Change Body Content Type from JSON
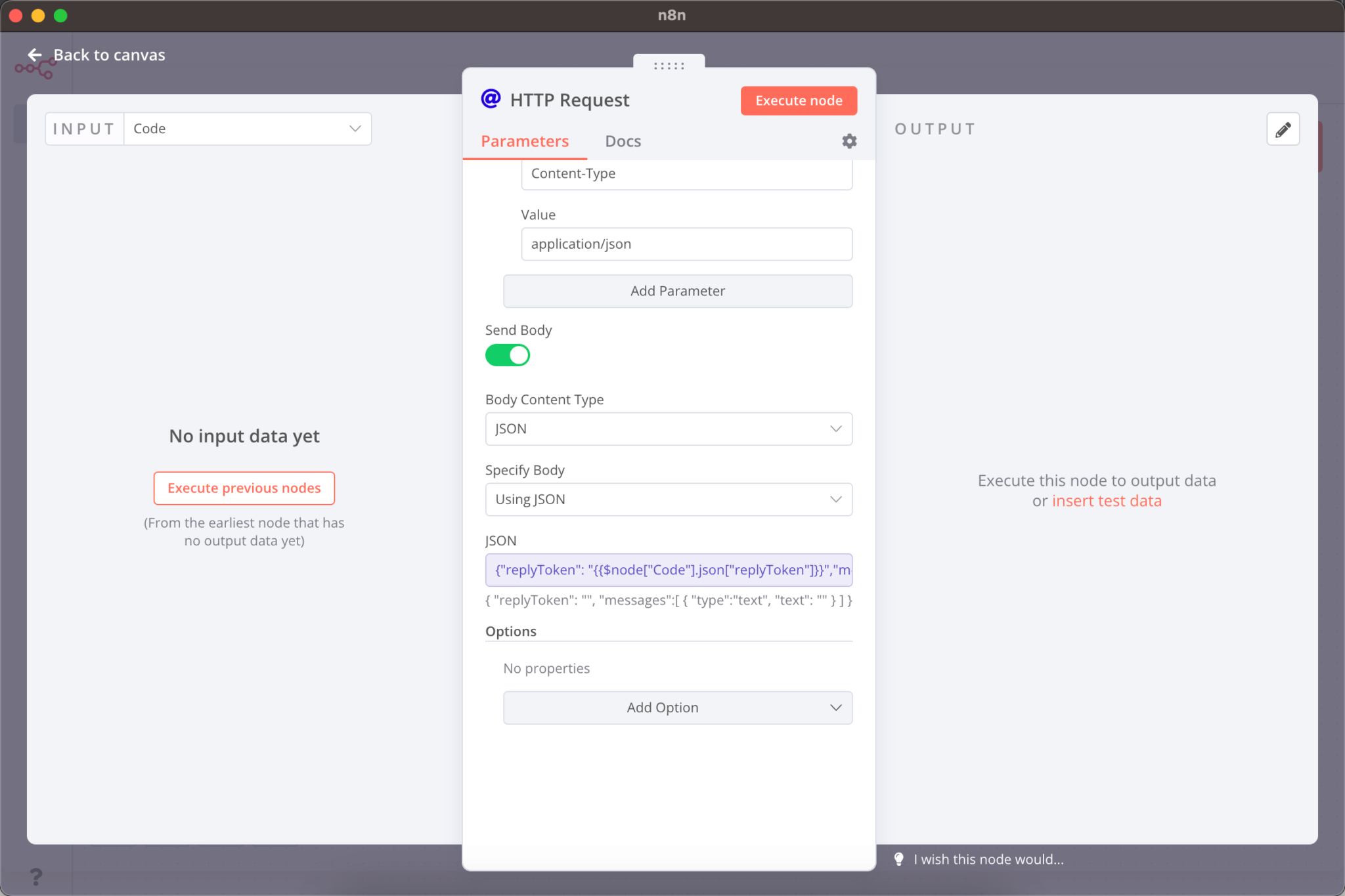 pyautogui.click(x=668, y=429)
